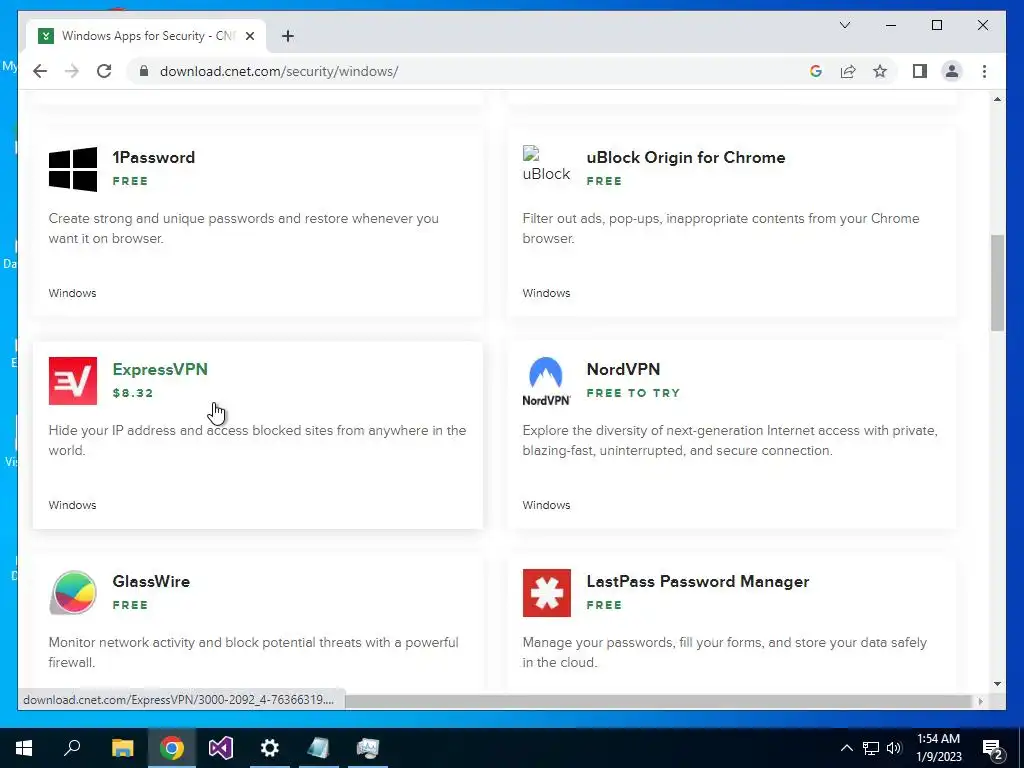
Task: Go back to the previous page
Action: coord(40,71)
